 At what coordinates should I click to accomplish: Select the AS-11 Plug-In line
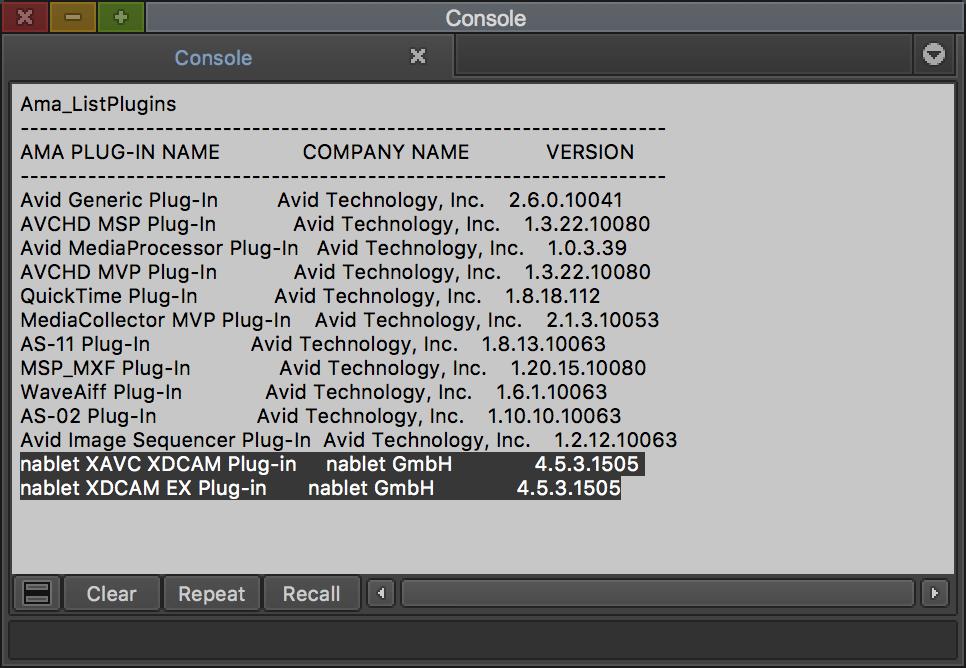(x=313, y=344)
